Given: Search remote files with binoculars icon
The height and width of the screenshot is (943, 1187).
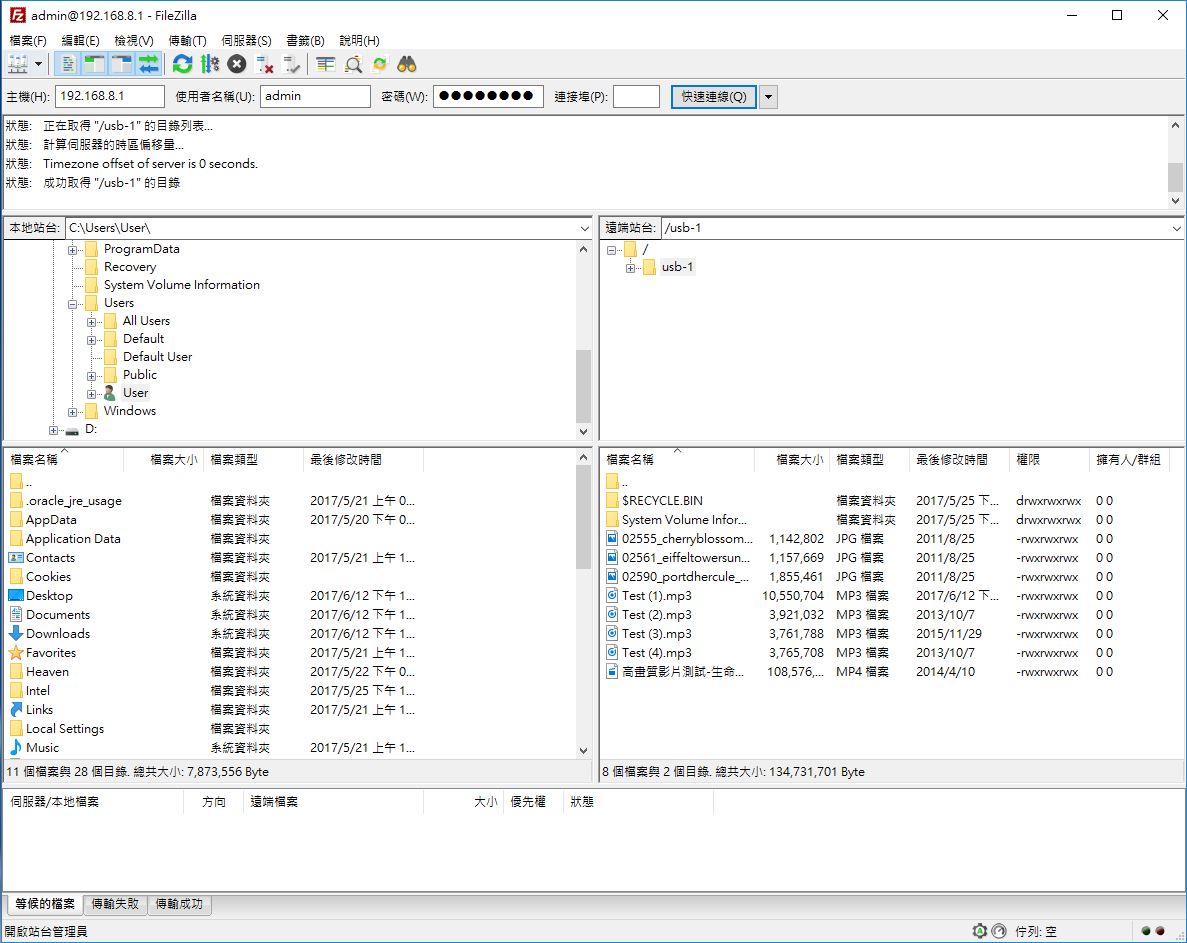Looking at the screenshot, I should [x=407, y=64].
